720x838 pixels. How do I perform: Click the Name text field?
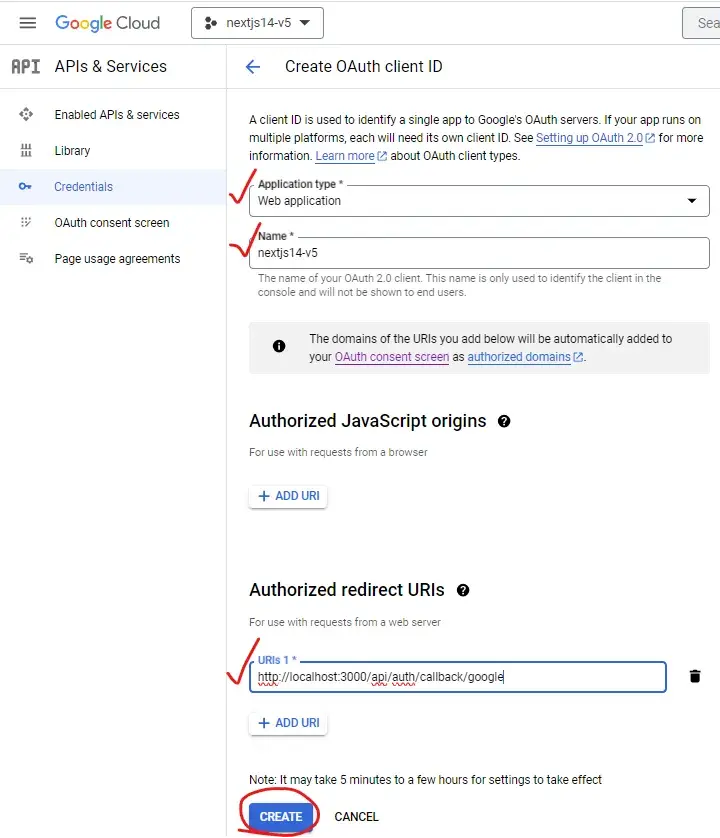tap(478, 253)
